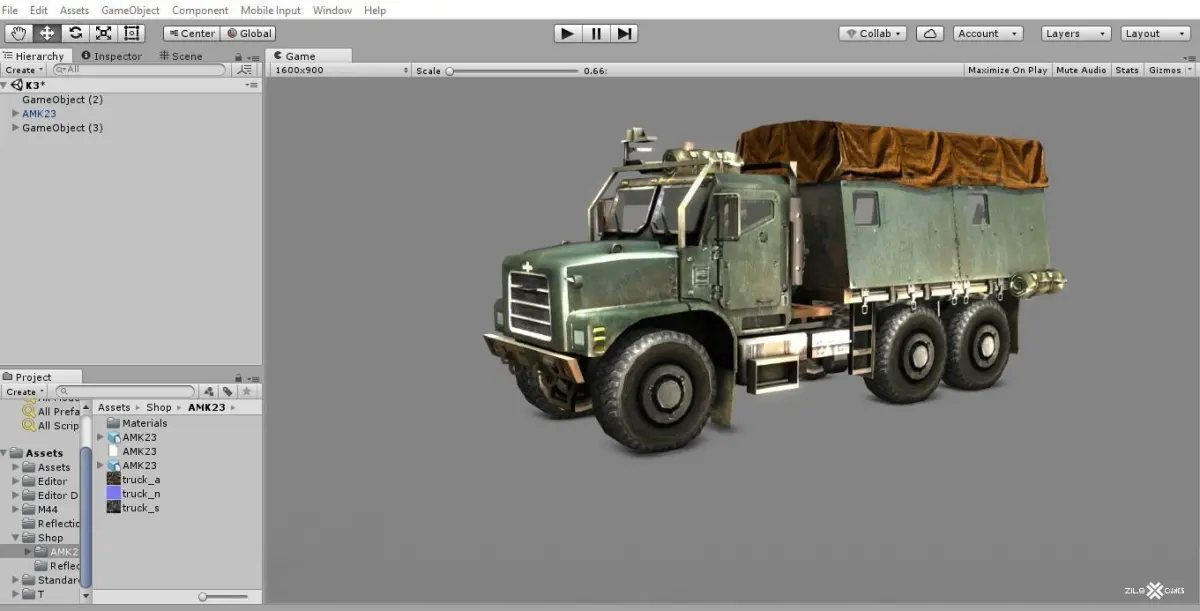Lock the Hierarchy panel
The height and width of the screenshot is (611, 1200).
click(240, 57)
